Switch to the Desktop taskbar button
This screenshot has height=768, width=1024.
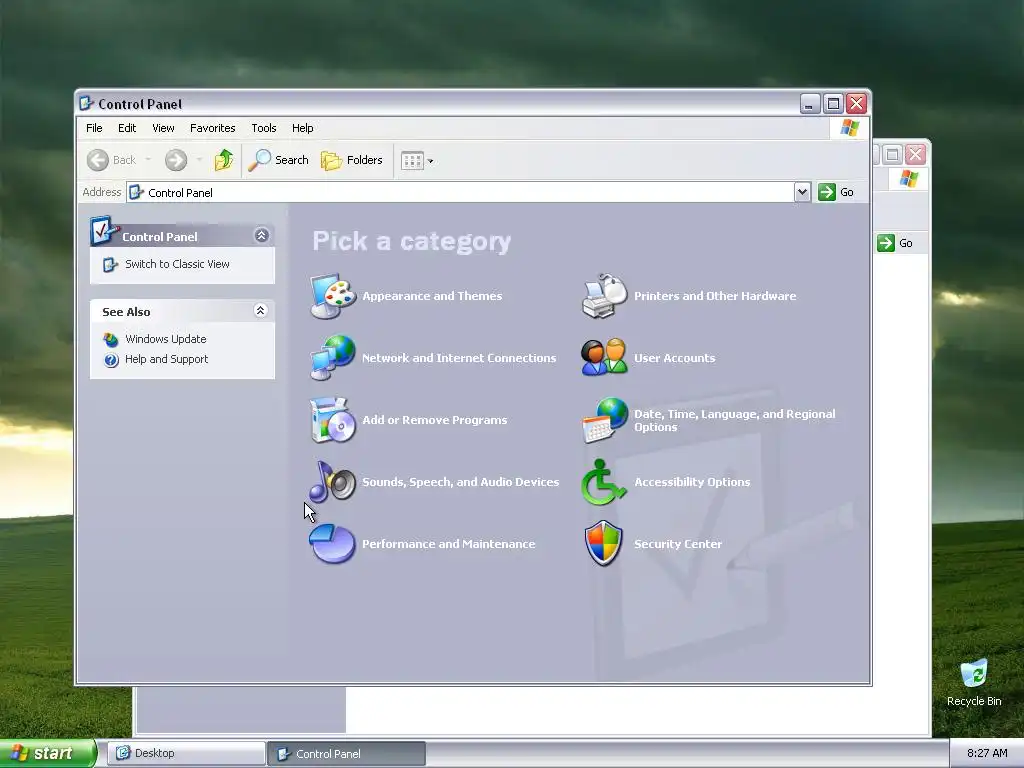point(186,753)
